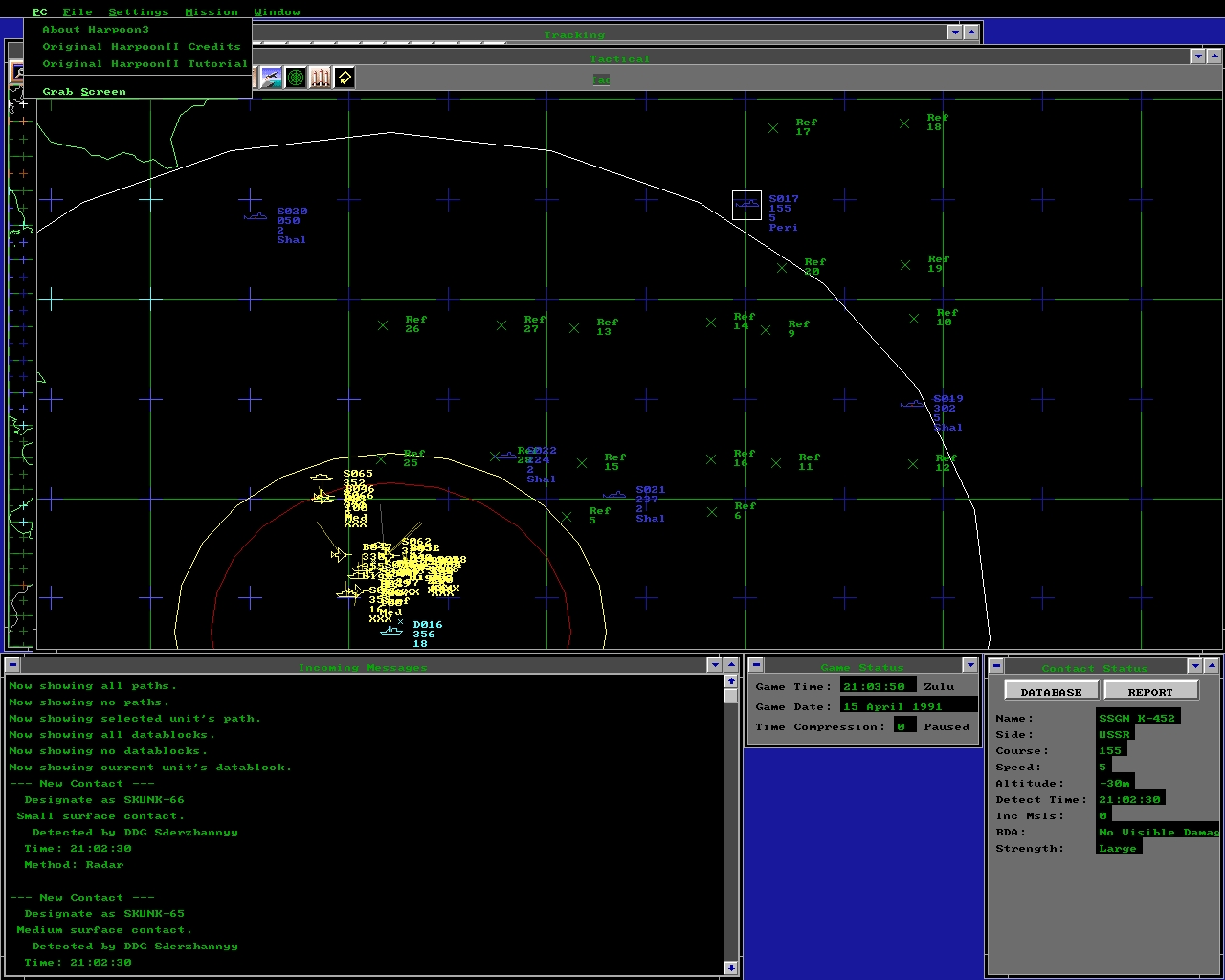
Task: Open the File menu
Action: (x=78, y=11)
